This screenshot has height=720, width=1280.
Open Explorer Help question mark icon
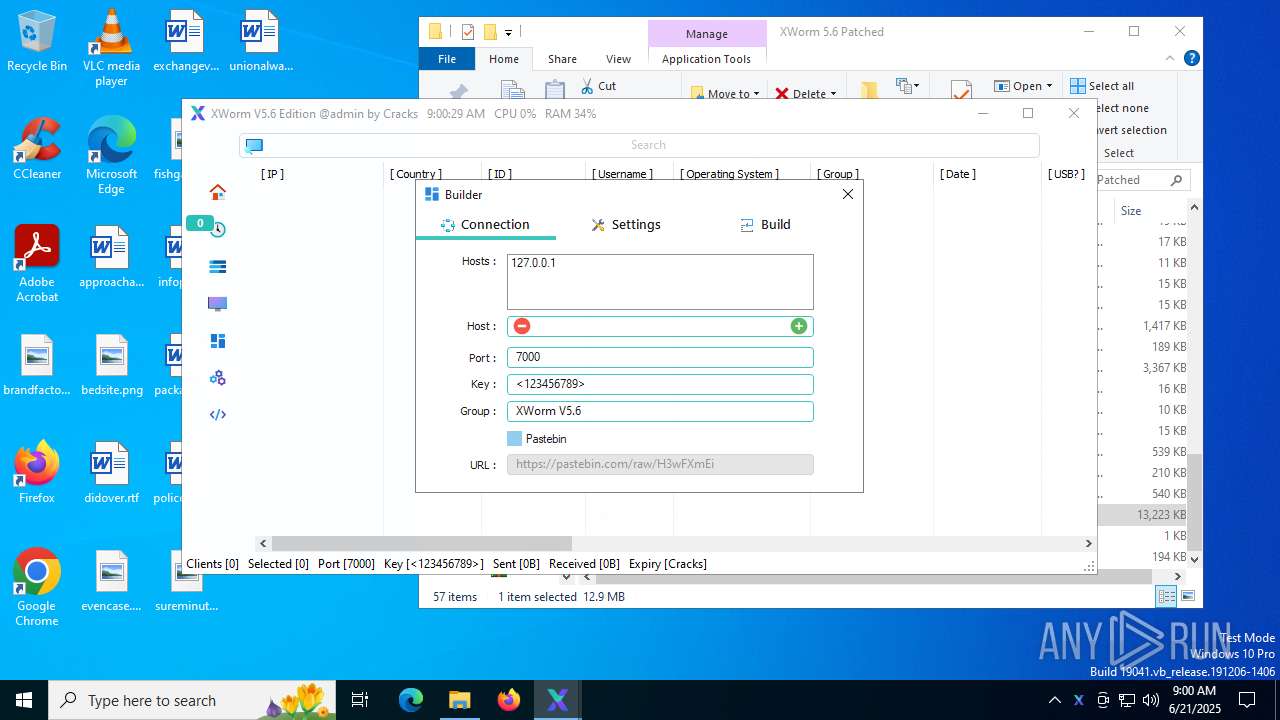click(x=1192, y=59)
